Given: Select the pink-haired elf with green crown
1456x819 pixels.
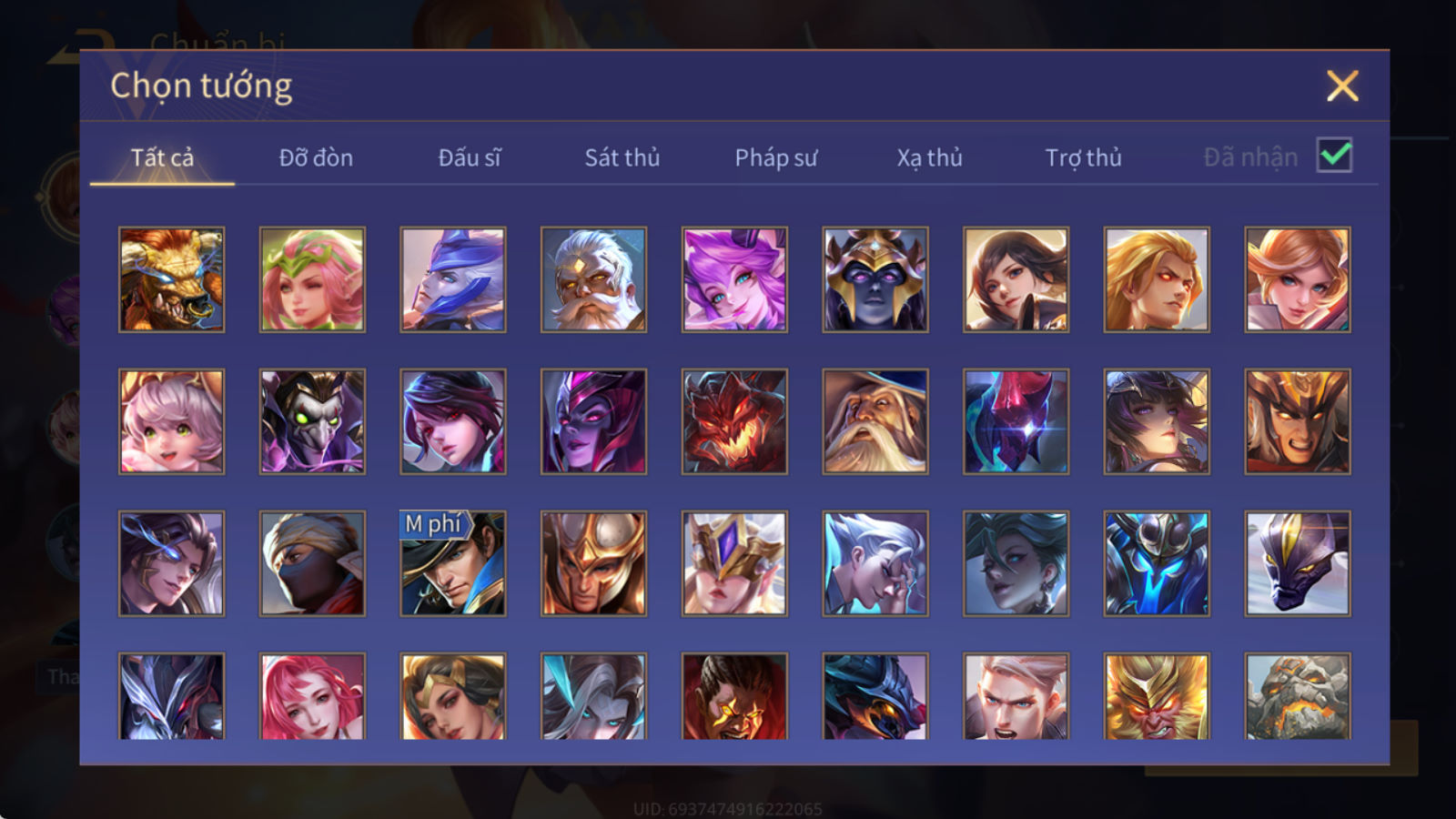Looking at the screenshot, I should click(312, 279).
